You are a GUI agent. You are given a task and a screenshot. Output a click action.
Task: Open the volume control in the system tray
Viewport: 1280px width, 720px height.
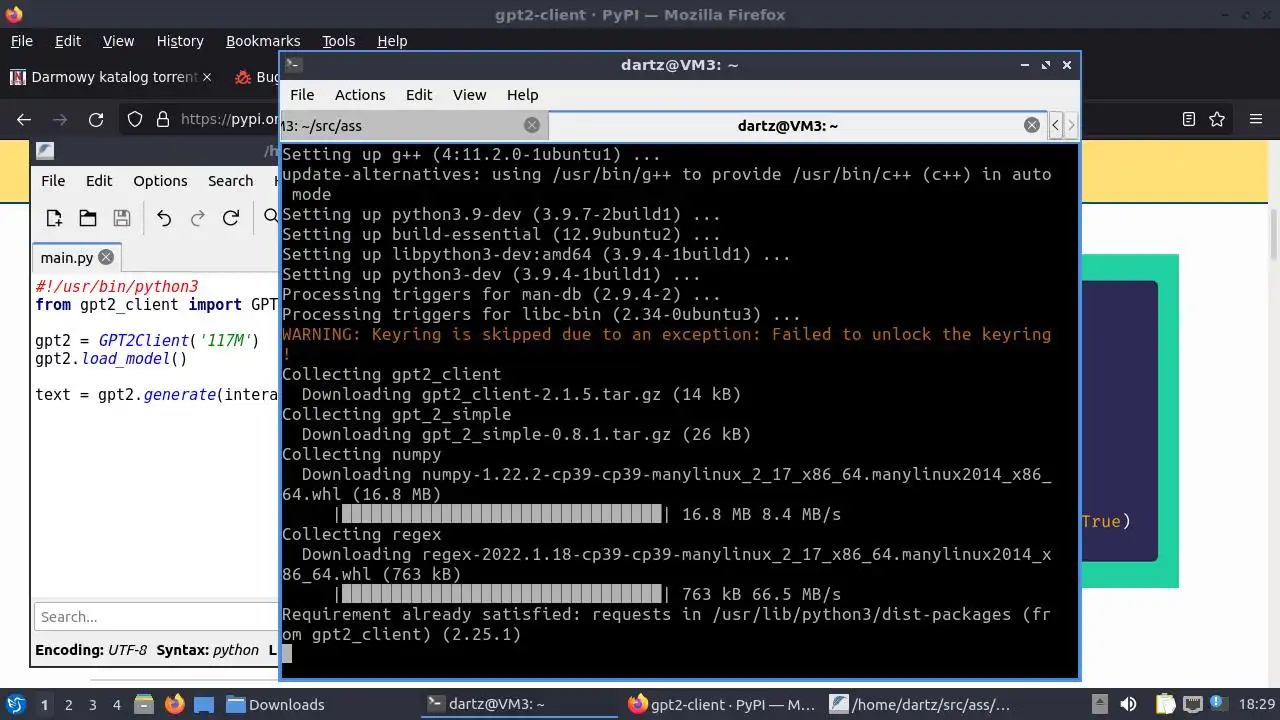1128,704
